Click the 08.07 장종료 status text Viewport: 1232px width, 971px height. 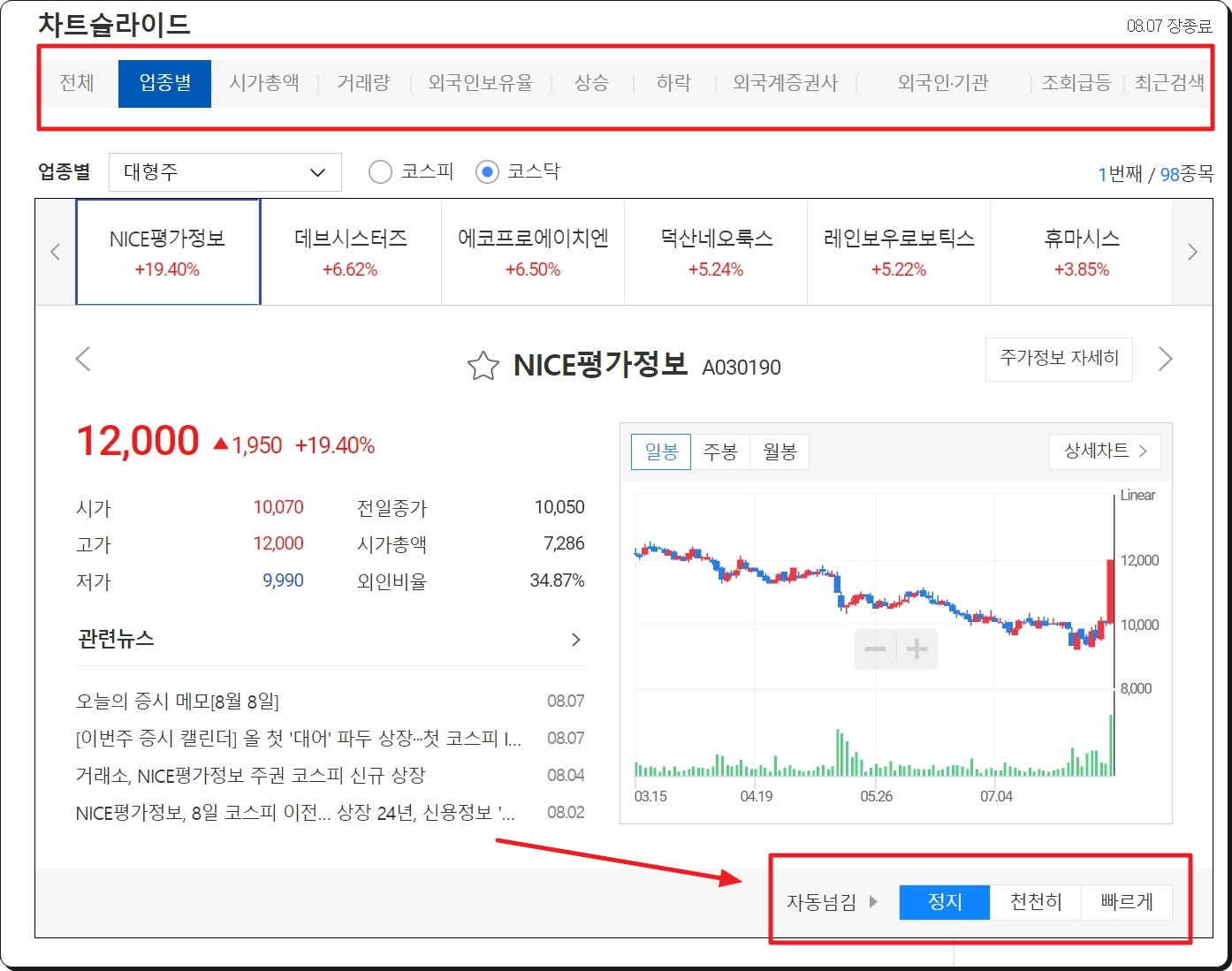coord(1169,27)
